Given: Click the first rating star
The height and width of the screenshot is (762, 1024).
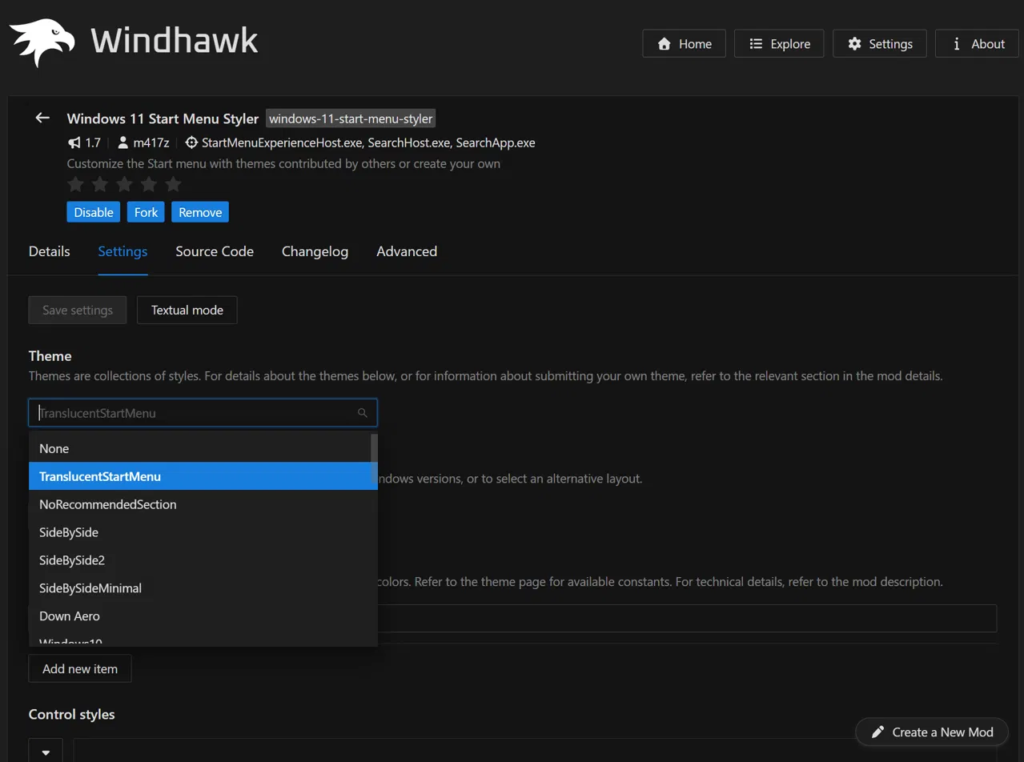Looking at the screenshot, I should pos(76,185).
